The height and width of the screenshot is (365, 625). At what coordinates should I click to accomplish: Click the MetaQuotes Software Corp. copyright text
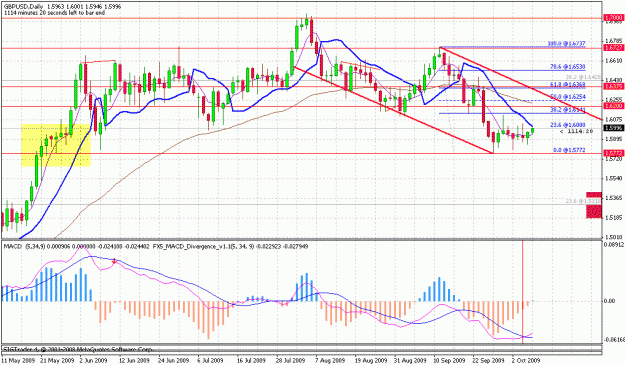pos(78,349)
